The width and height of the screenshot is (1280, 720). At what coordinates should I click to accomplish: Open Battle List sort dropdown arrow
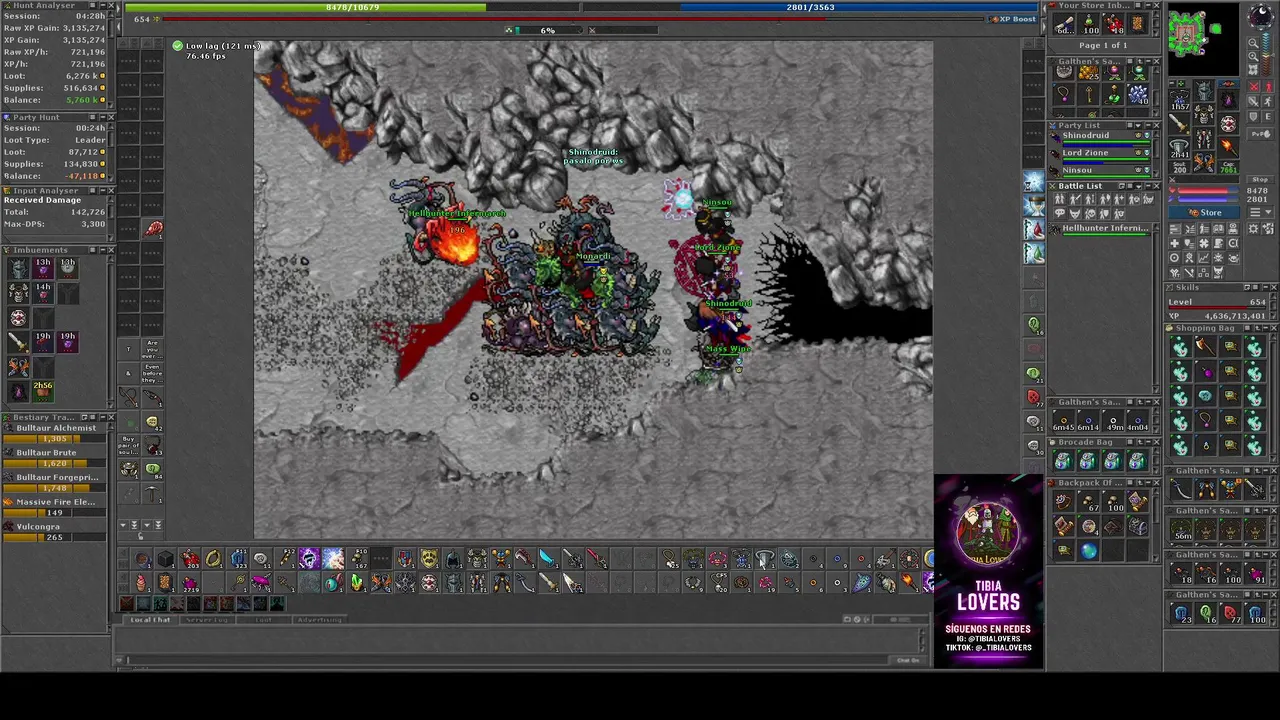click(x=1138, y=186)
